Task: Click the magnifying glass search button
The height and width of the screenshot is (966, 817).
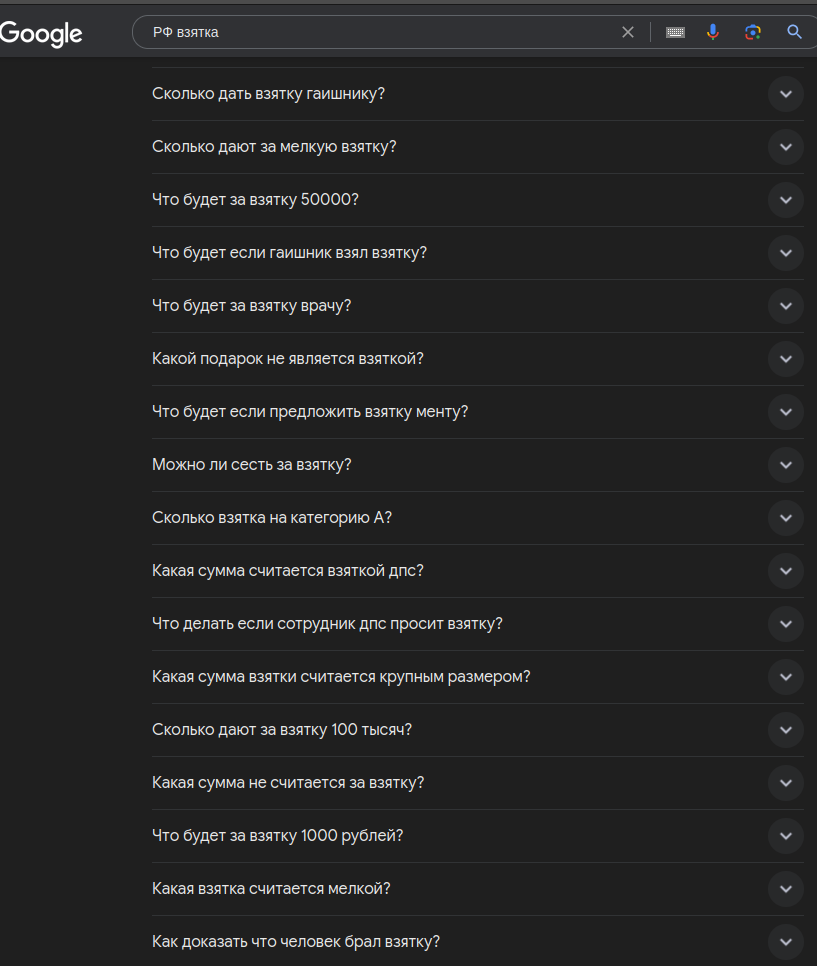Action: 794,32
